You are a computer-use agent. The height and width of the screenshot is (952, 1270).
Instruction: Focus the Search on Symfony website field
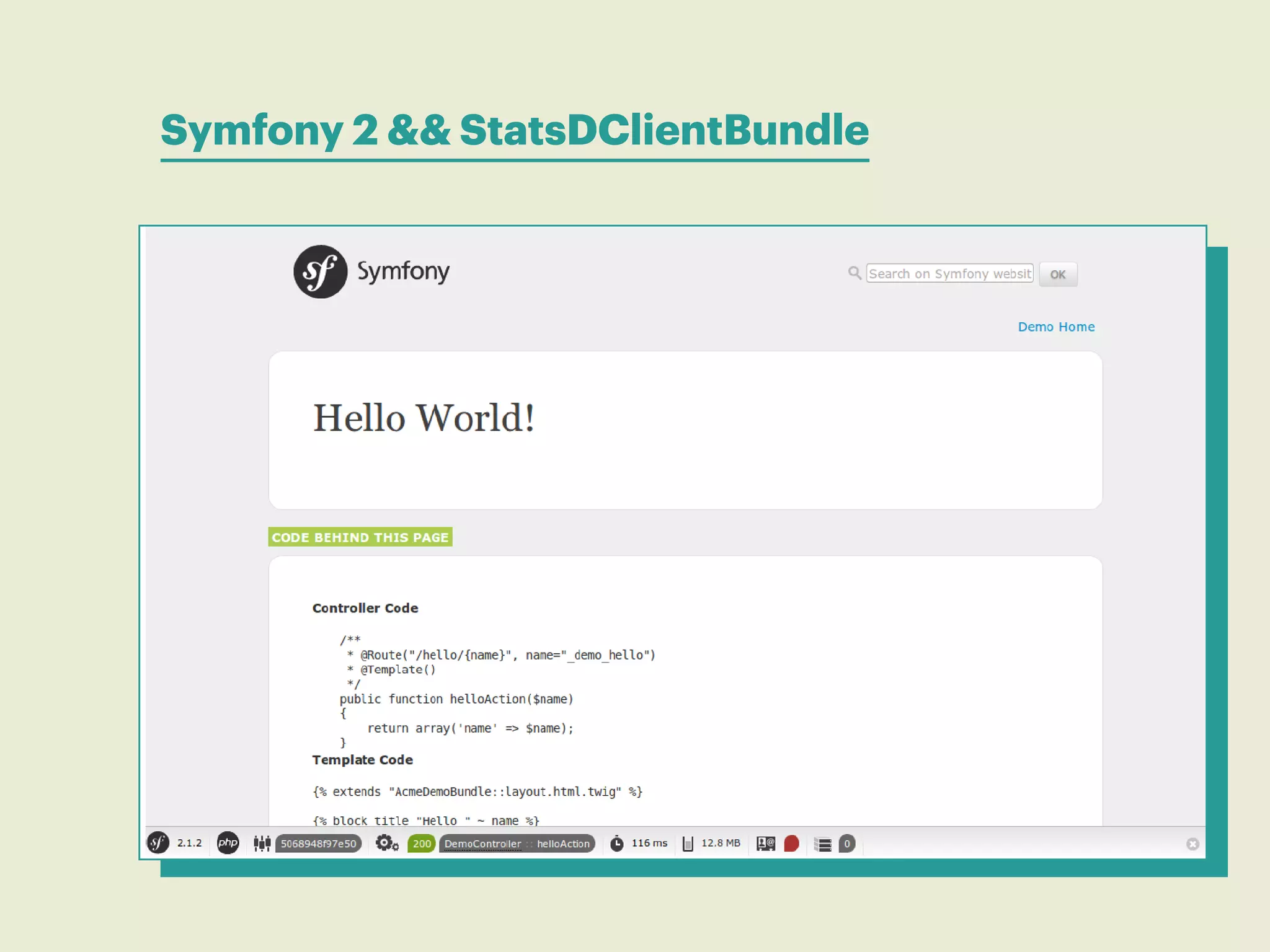point(949,273)
